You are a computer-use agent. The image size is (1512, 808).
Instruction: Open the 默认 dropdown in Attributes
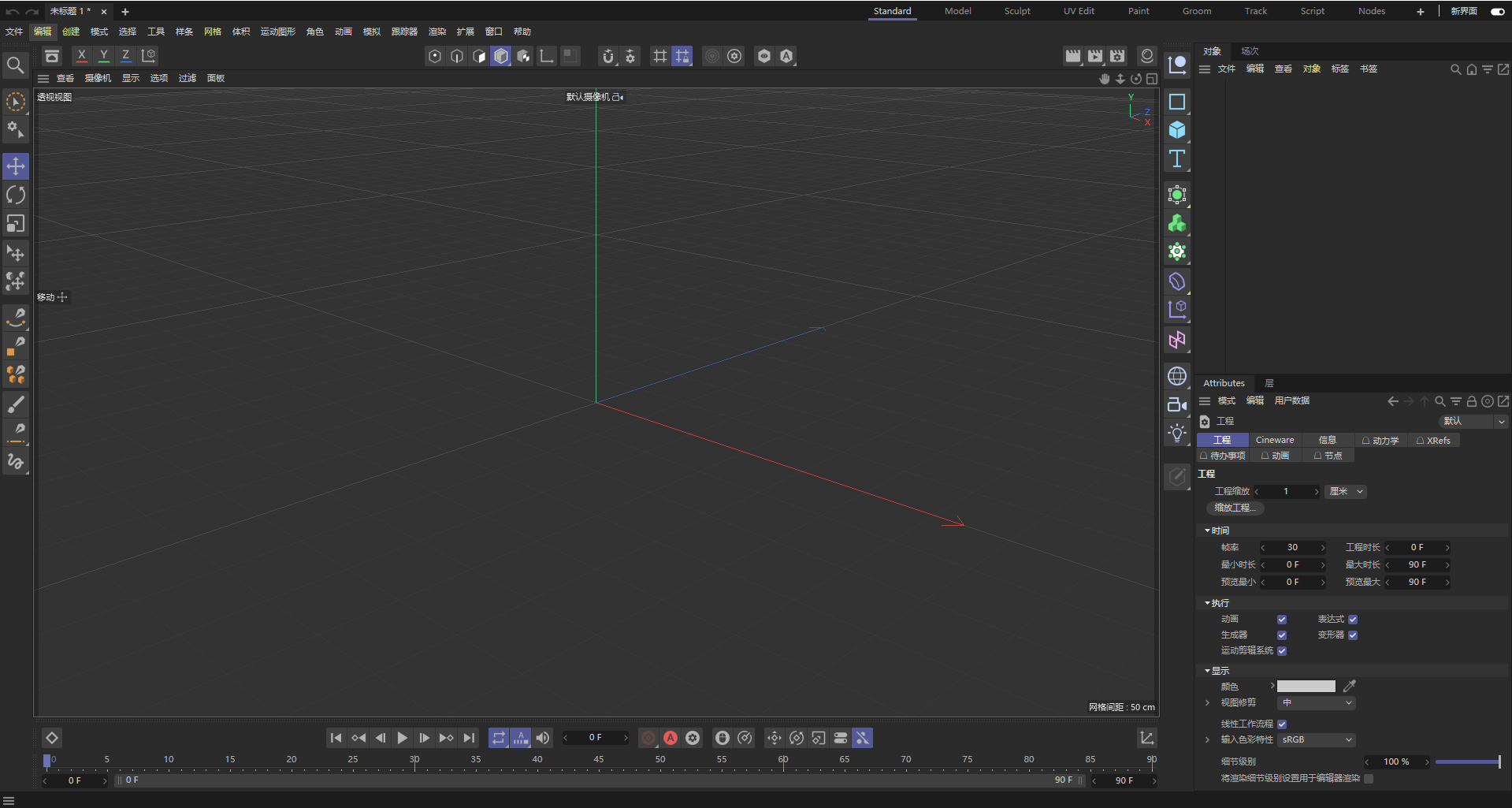point(1473,421)
